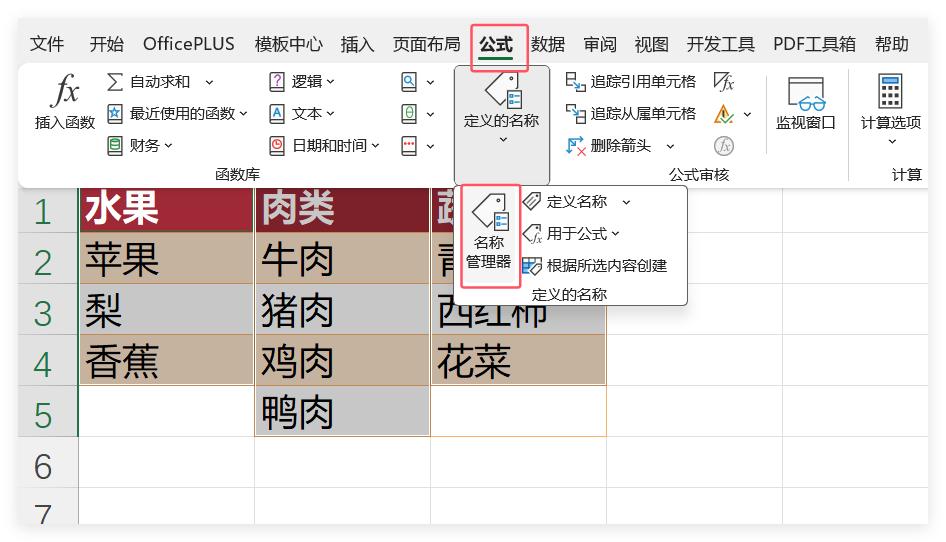Switch to the 页面布局 tab
The height and width of the screenshot is (542, 946).
pyautogui.click(x=427, y=44)
